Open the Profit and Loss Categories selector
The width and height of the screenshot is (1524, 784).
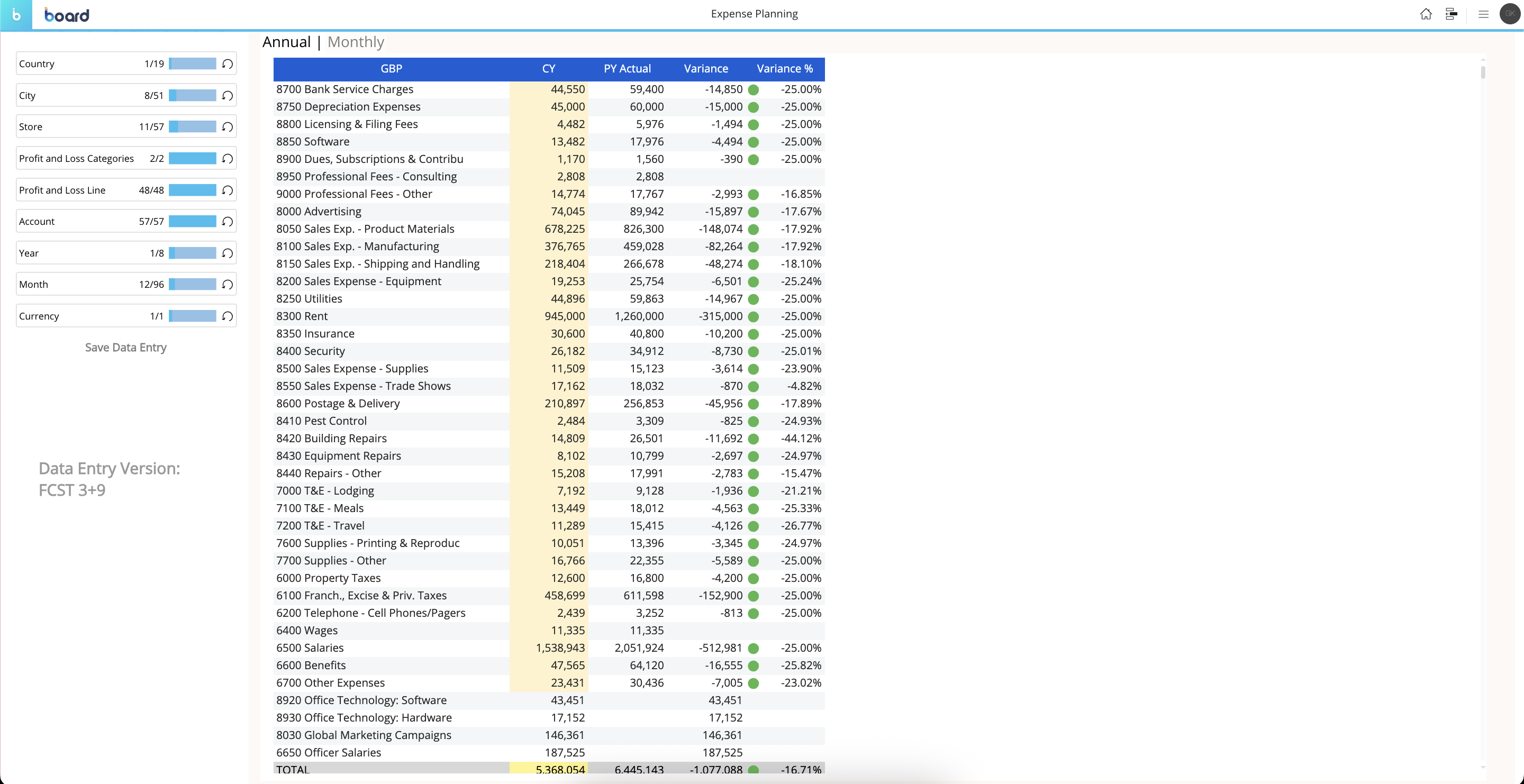click(x=76, y=158)
